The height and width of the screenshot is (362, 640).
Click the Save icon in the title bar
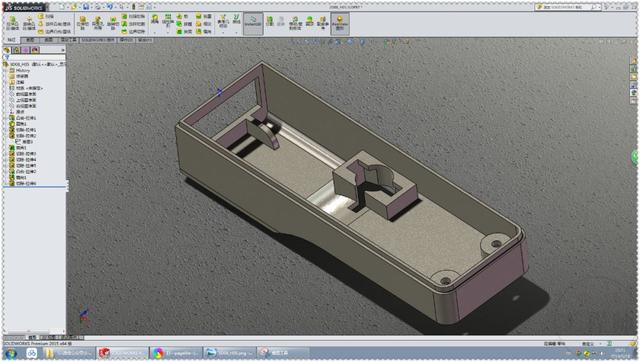(x=86, y=7)
